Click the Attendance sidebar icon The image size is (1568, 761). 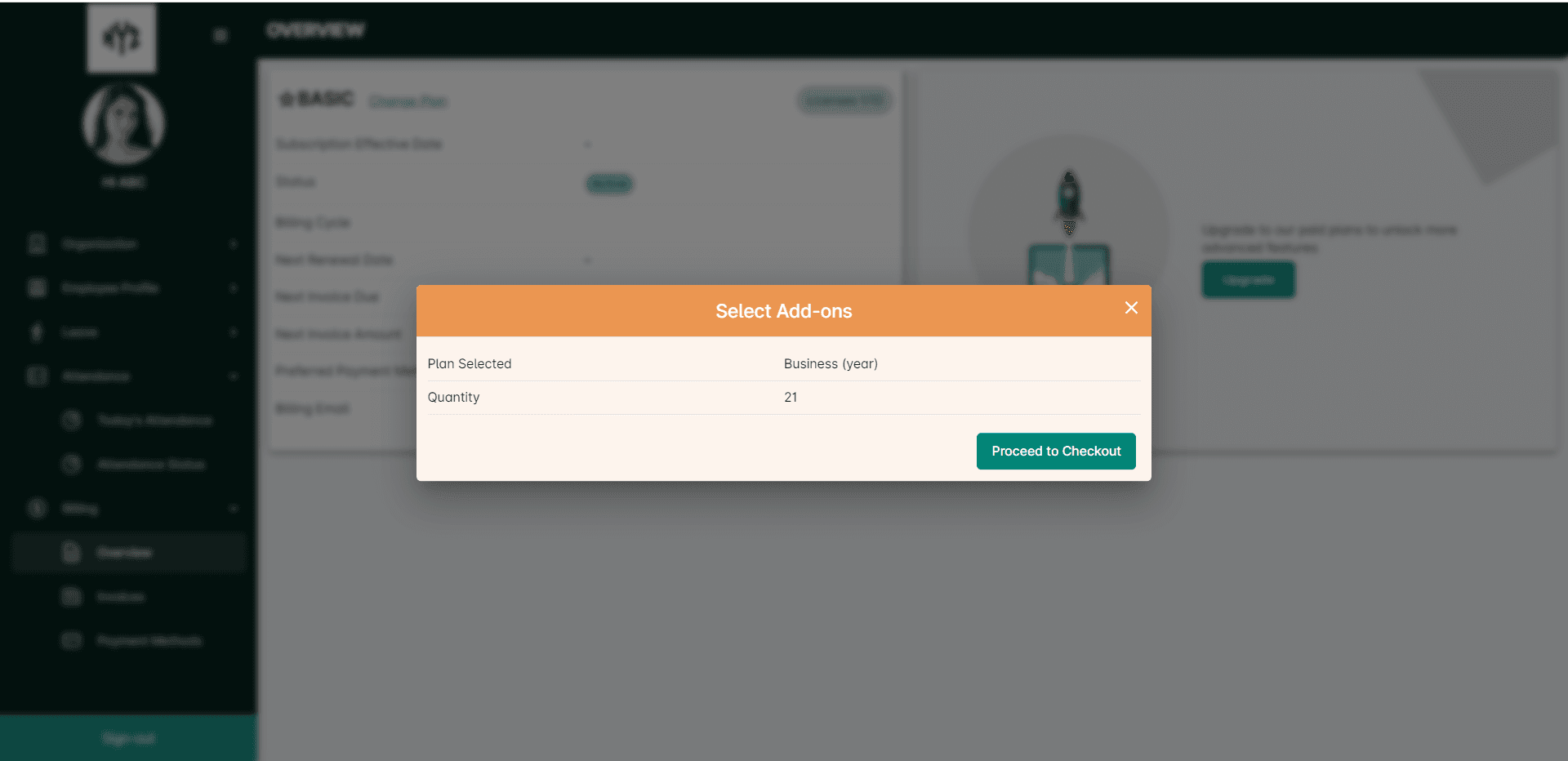38,376
